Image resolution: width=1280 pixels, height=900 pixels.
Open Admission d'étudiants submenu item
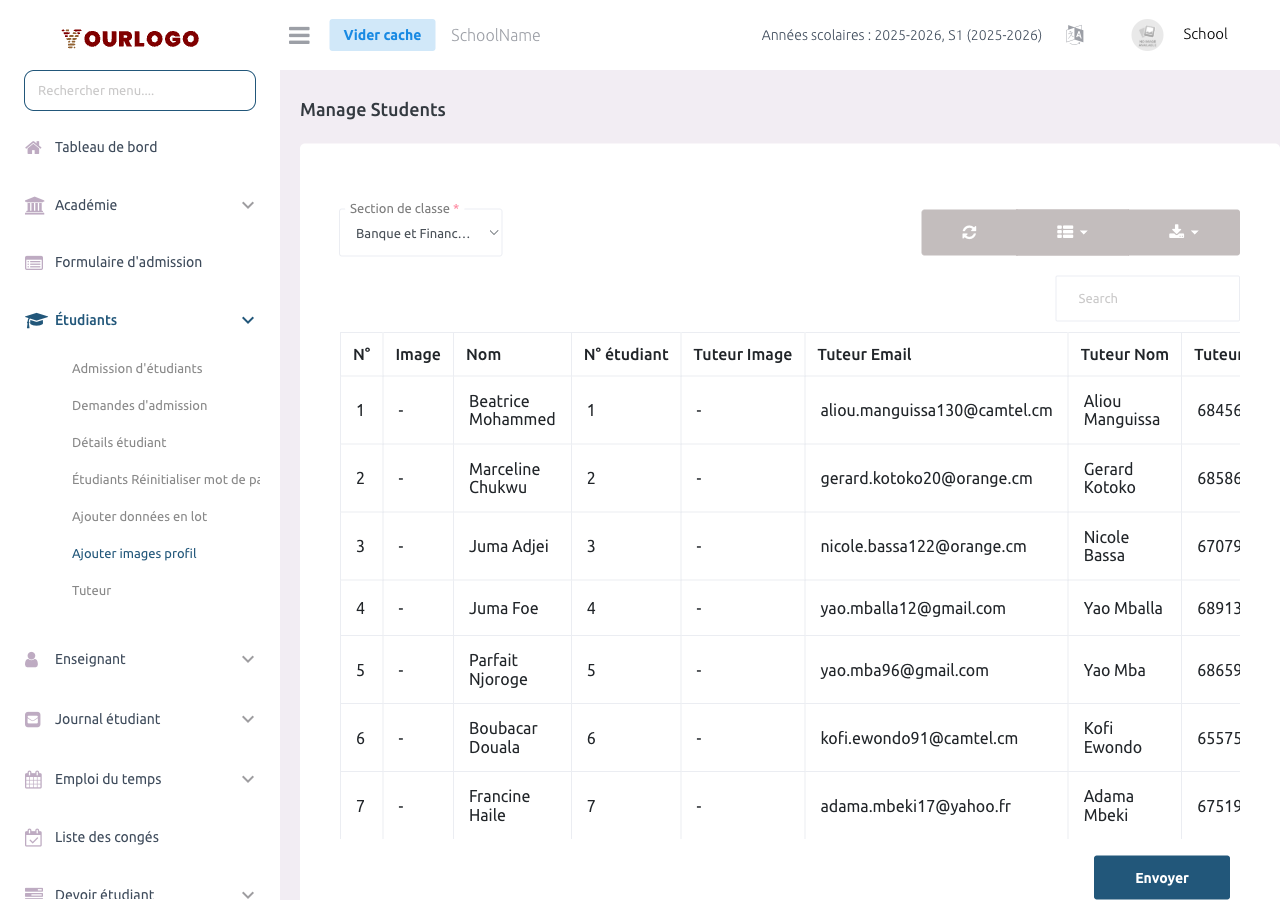pos(137,369)
